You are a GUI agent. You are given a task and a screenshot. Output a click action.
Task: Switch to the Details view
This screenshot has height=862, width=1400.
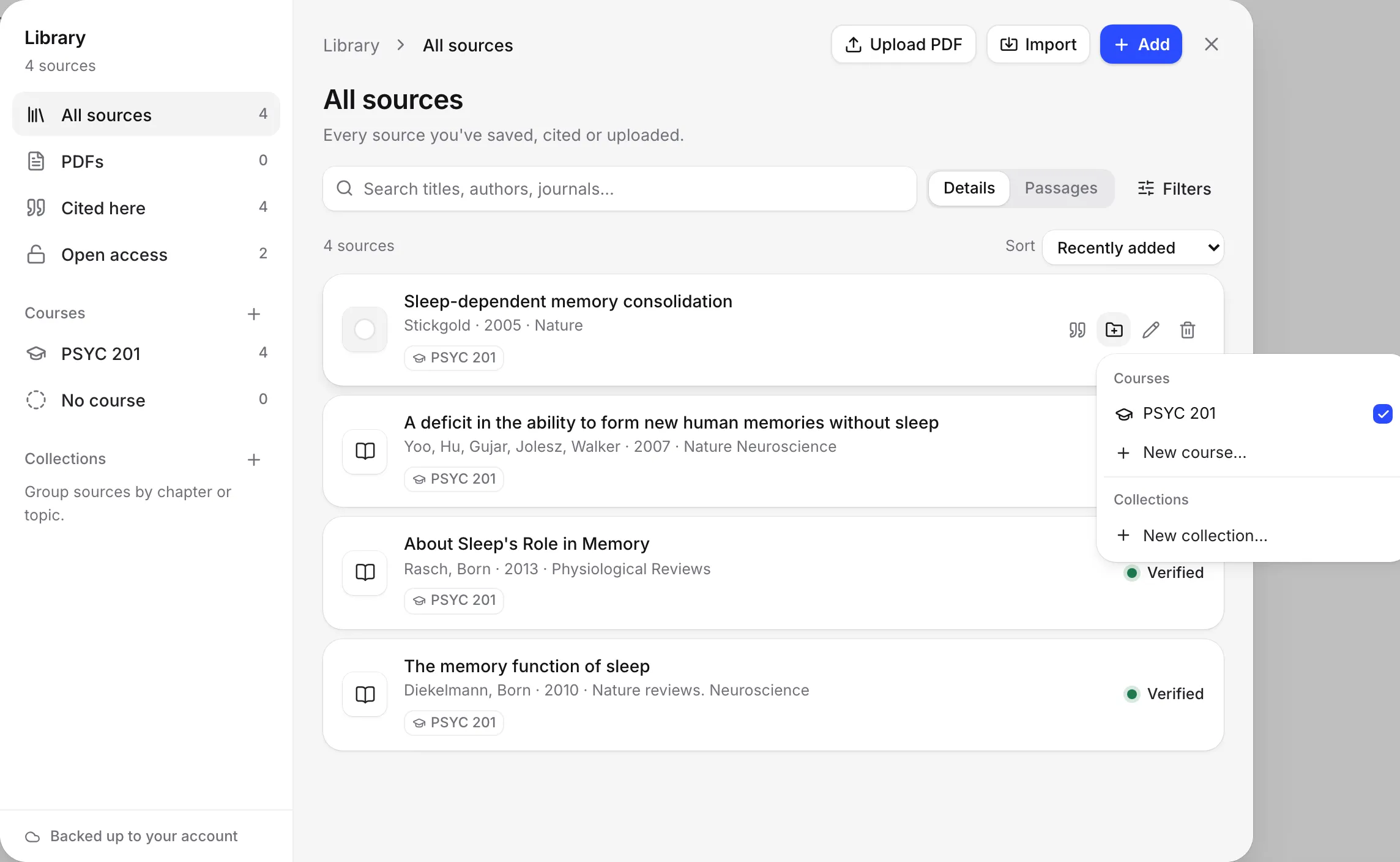tap(969, 188)
